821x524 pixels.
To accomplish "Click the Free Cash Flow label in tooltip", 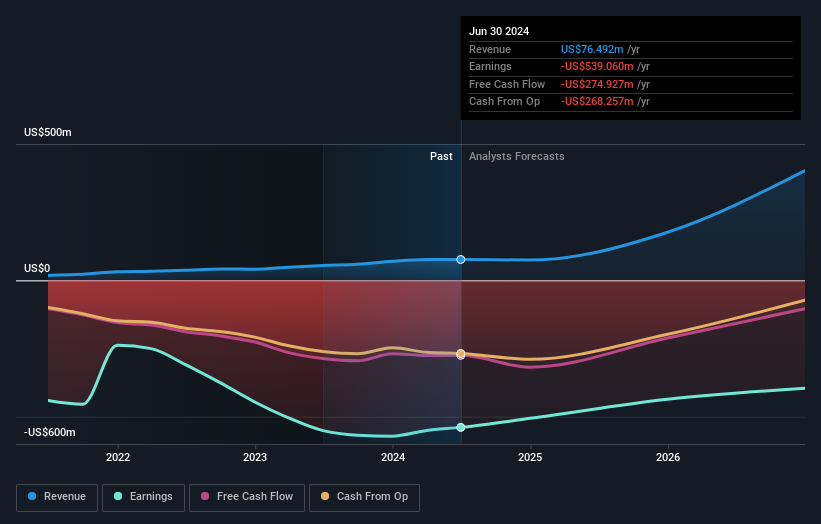I will [x=507, y=84].
